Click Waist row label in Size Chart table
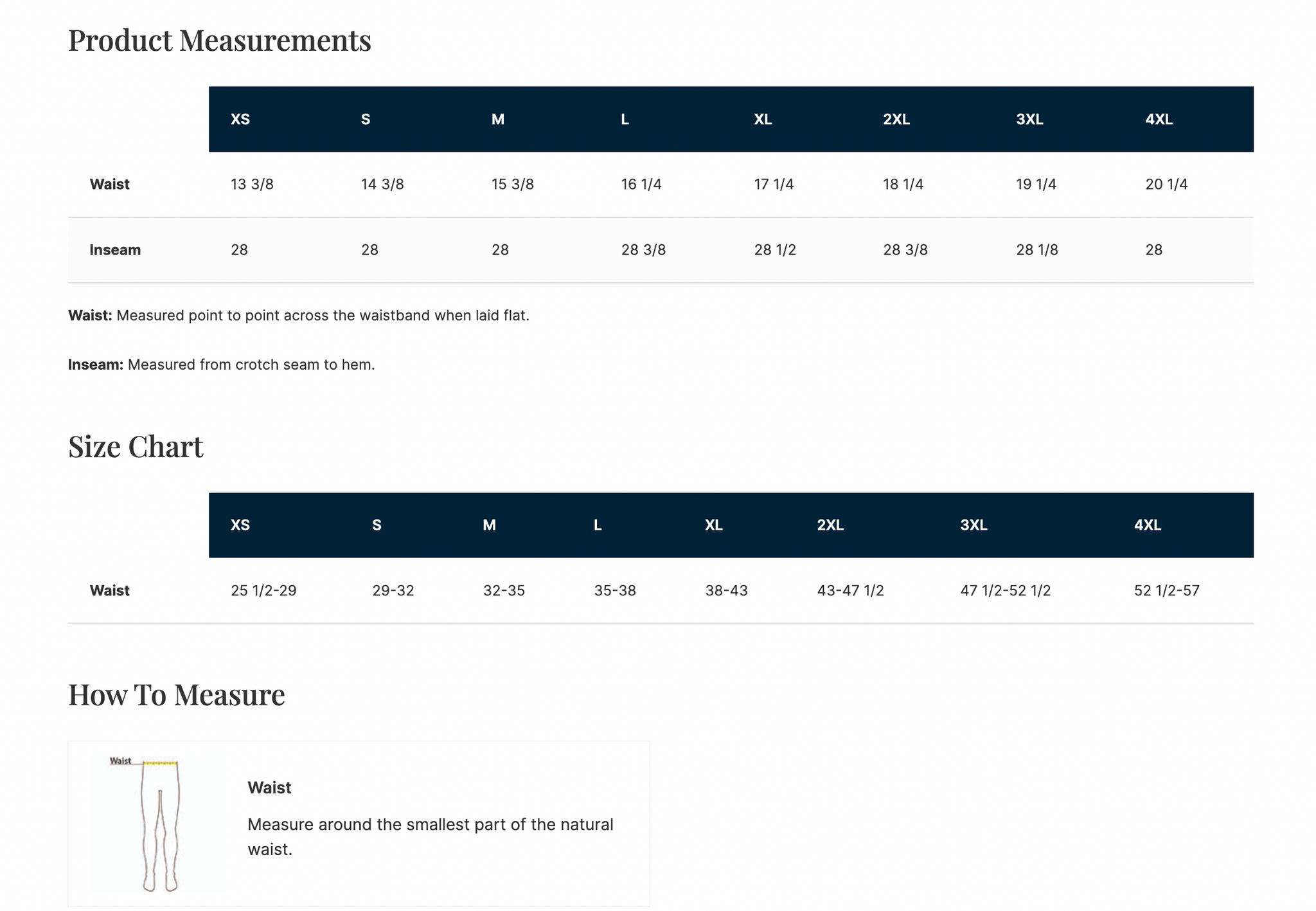1316x911 pixels. click(x=110, y=591)
